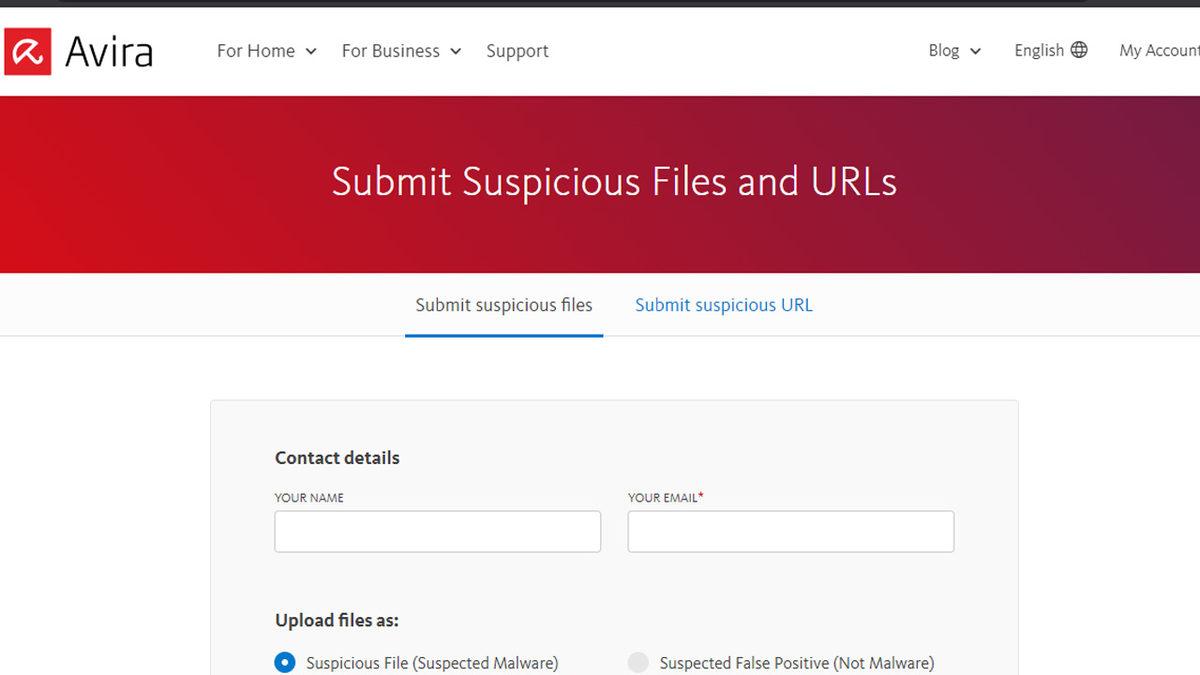Switch to Submit suspicious URL tab

[x=724, y=305]
